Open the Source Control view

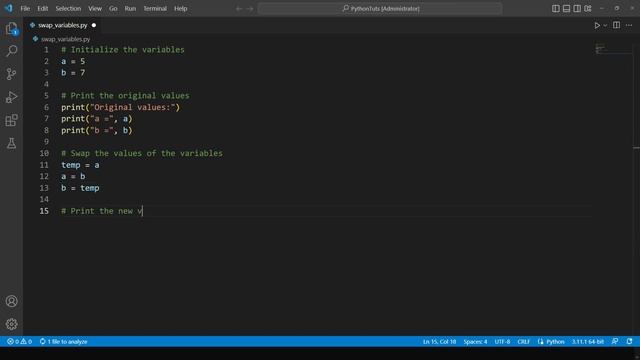(11, 74)
